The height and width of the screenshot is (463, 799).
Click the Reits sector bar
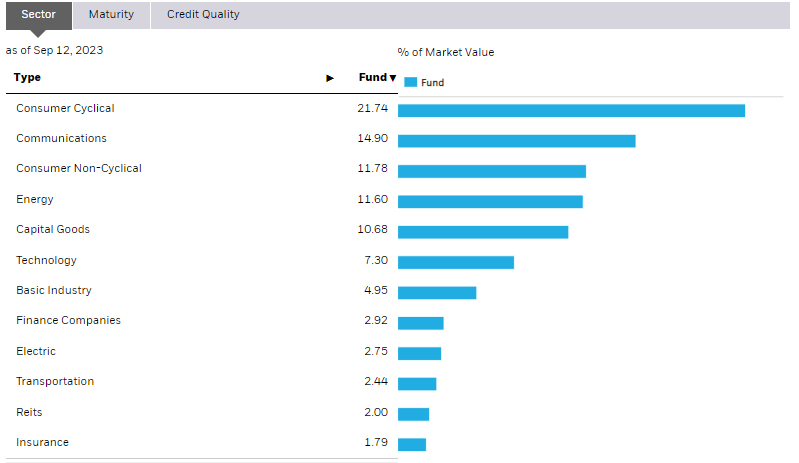coord(413,414)
